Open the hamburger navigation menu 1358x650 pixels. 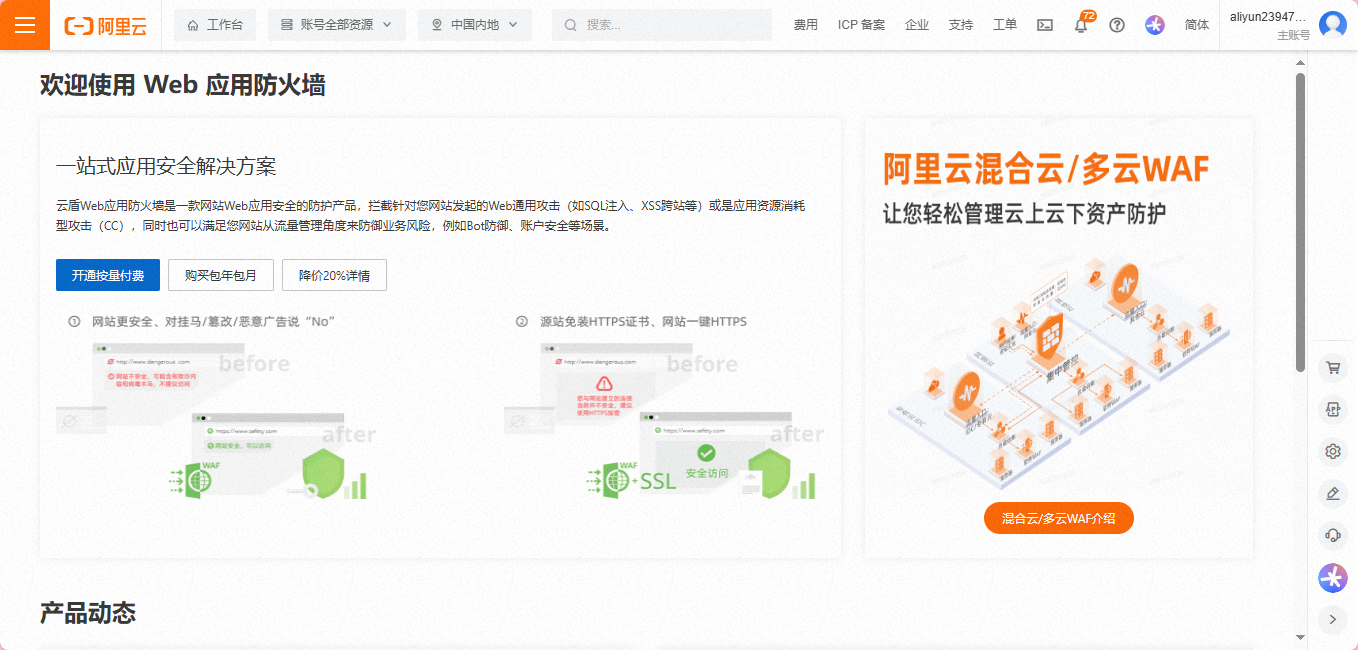[x=25, y=25]
